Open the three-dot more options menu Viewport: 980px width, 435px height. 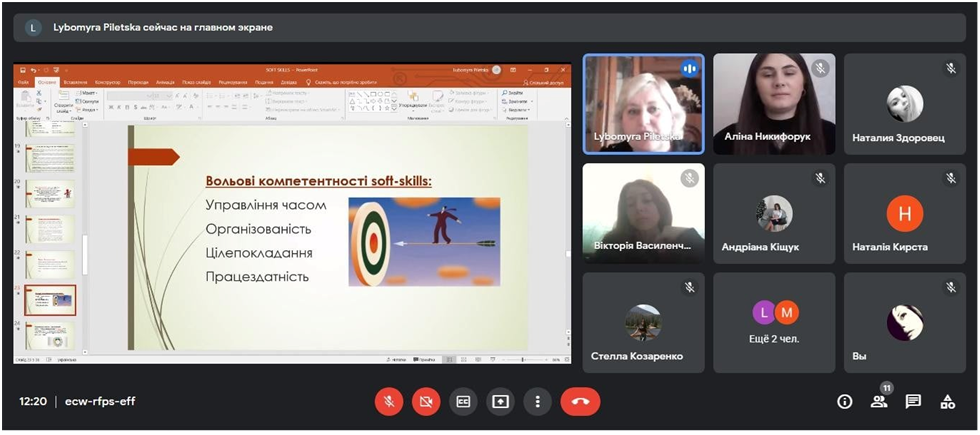[x=537, y=401]
